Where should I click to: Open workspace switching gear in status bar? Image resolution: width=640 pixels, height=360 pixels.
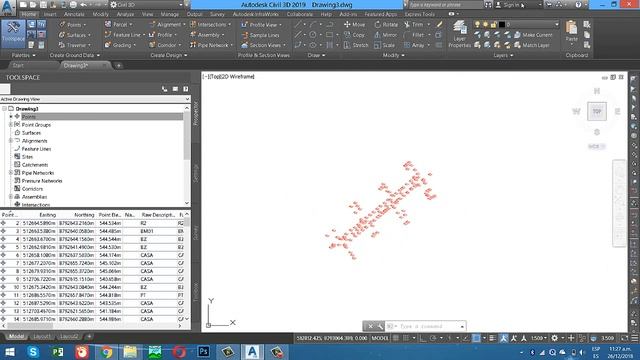pos(554,338)
